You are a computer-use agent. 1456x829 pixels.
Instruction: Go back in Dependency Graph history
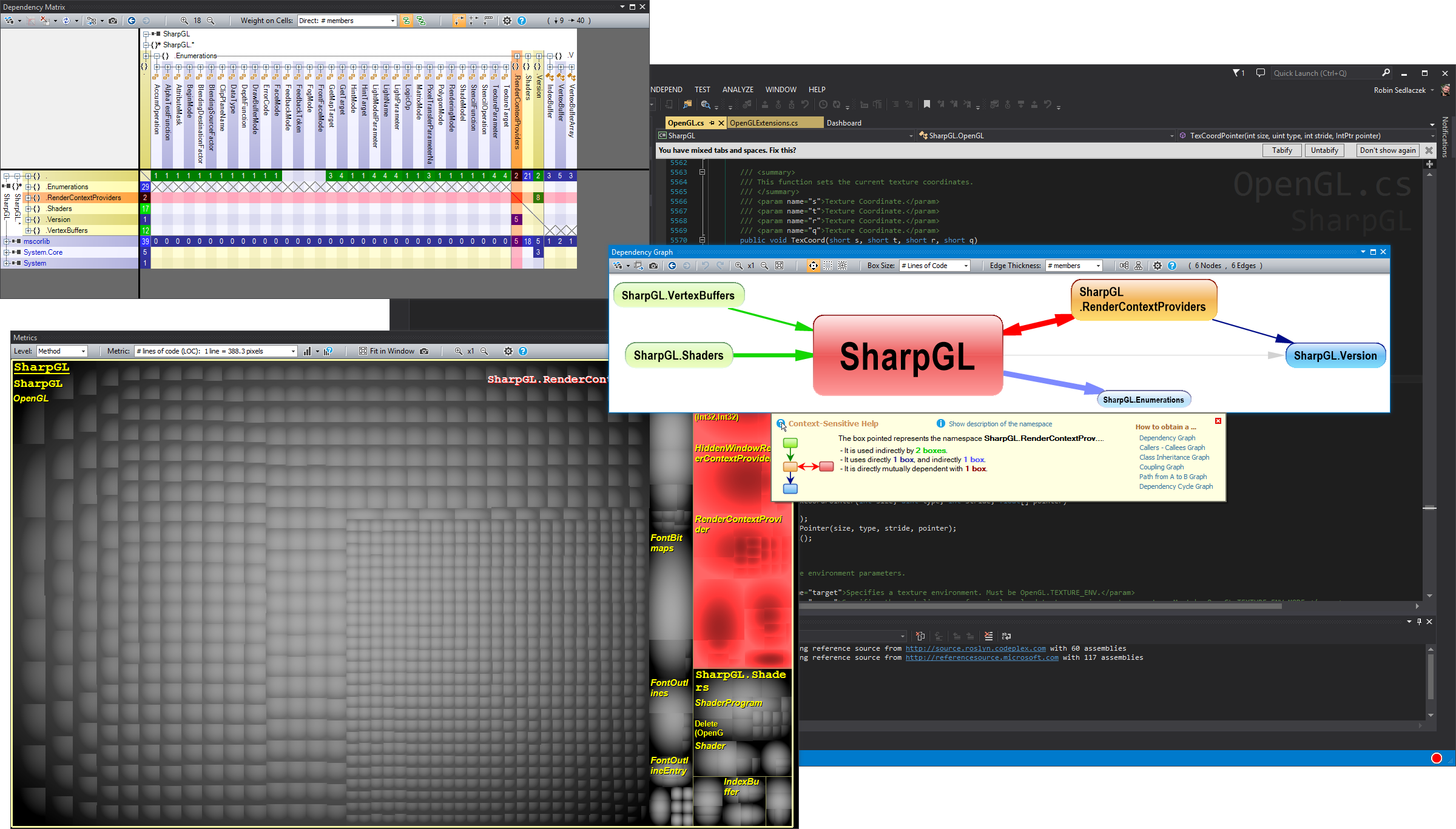pyautogui.click(x=672, y=266)
